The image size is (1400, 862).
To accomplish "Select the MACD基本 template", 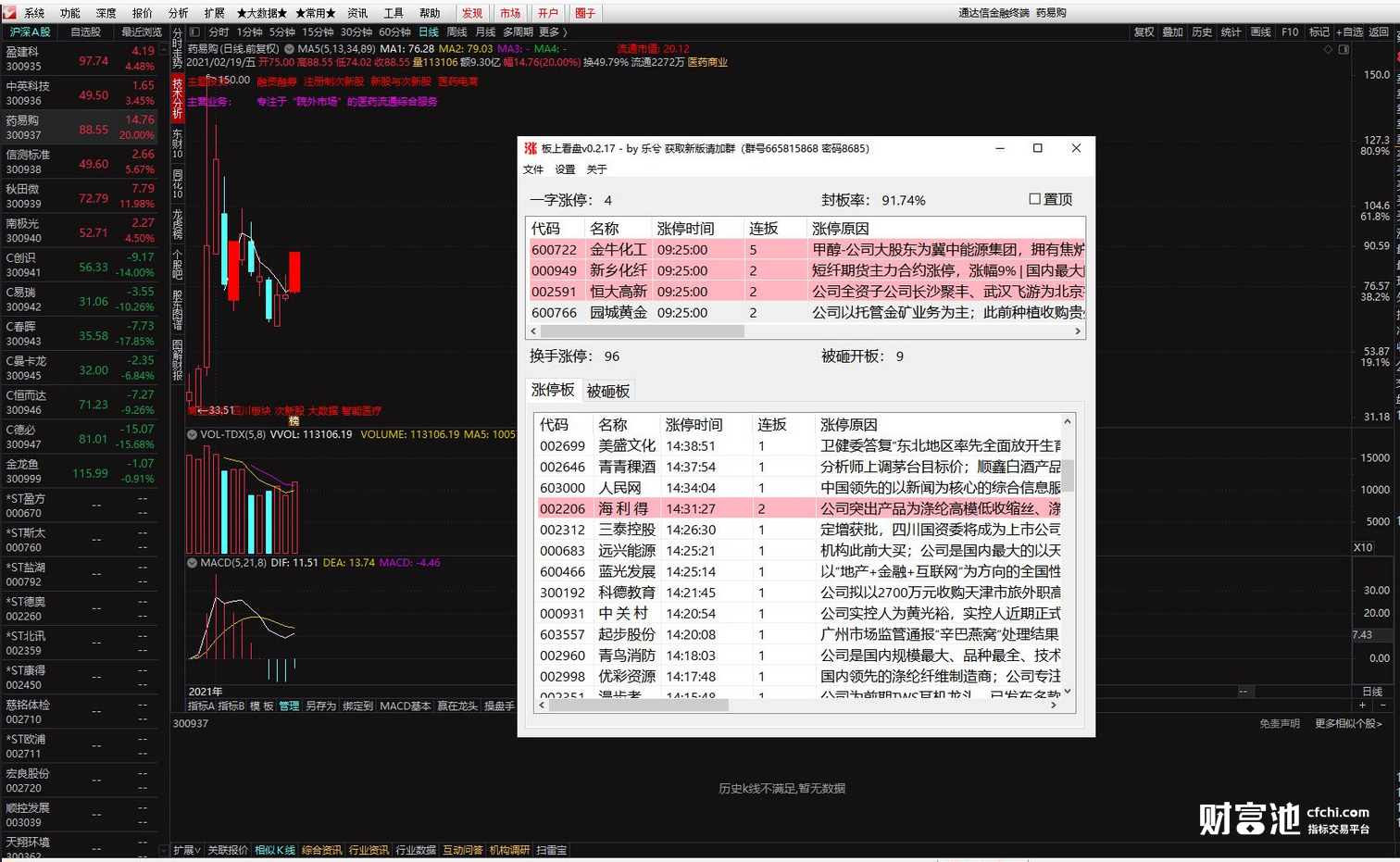I will click(x=406, y=706).
